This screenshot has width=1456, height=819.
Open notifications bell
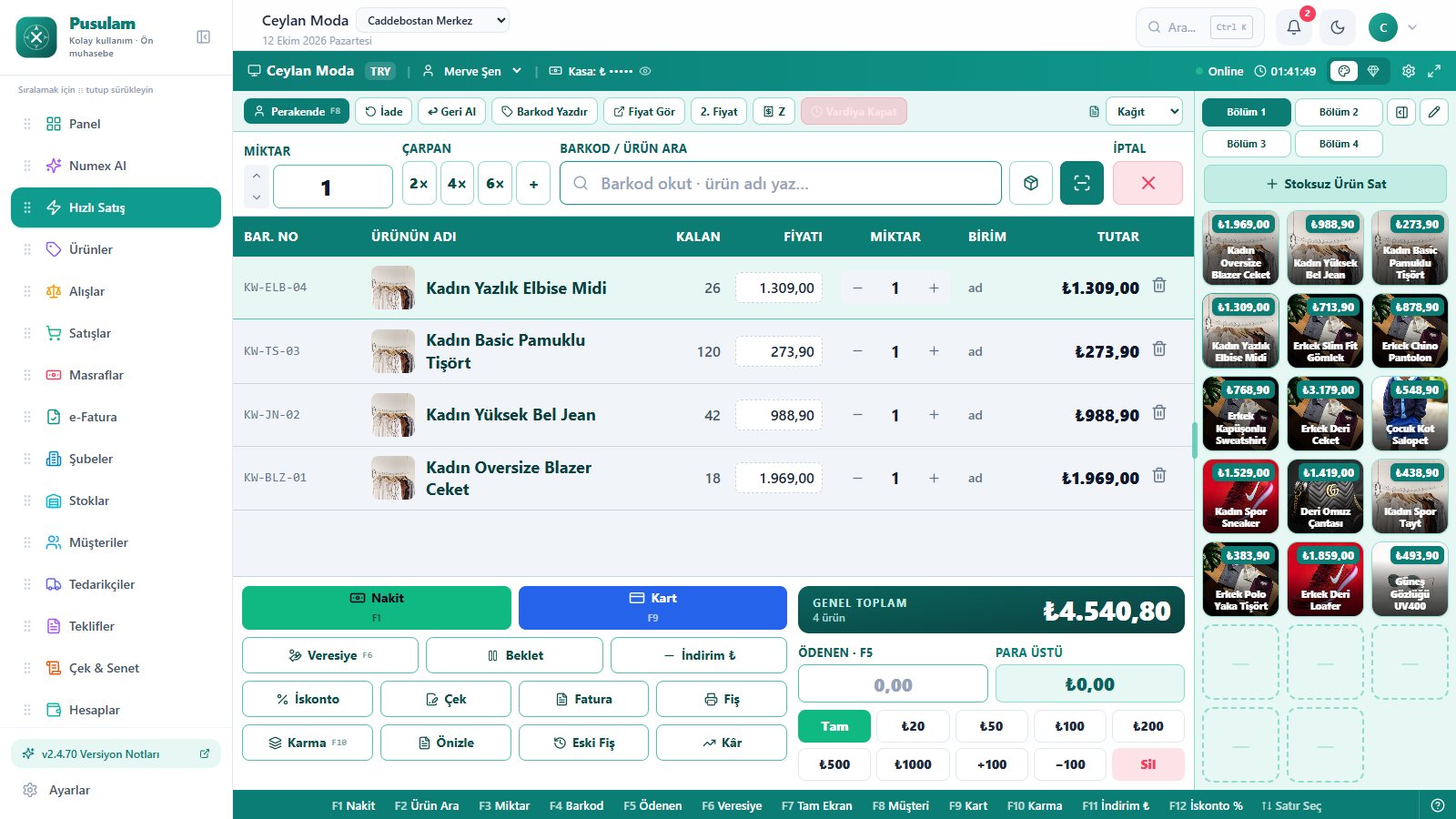tap(1293, 27)
